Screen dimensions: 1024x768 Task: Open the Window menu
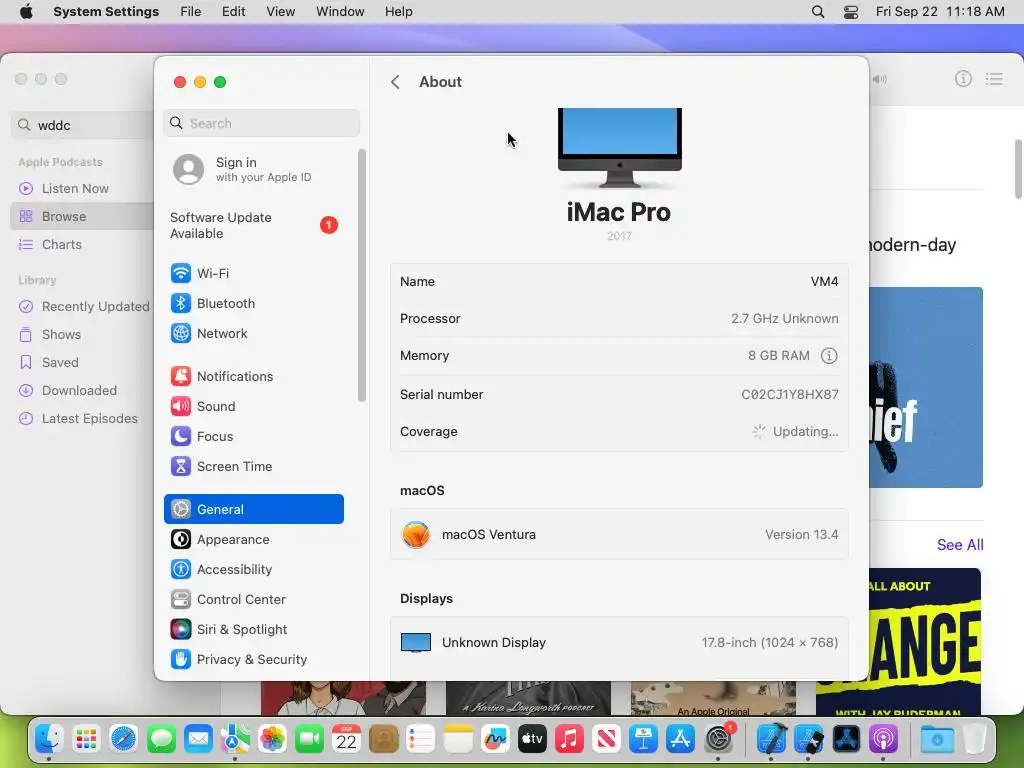340,12
